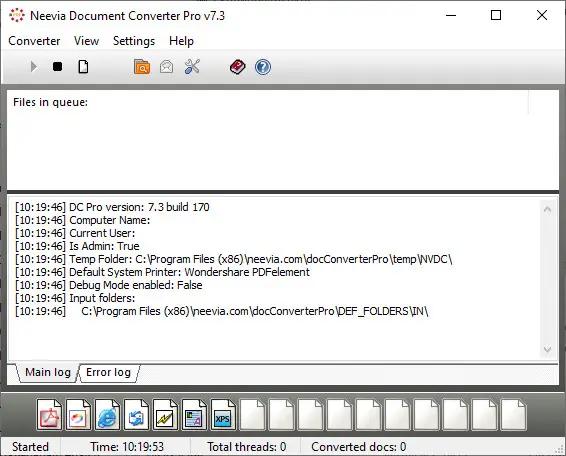The height and width of the screenshot is (456, 566).
Task: Open the Converter menu
Action: [34, 41]
